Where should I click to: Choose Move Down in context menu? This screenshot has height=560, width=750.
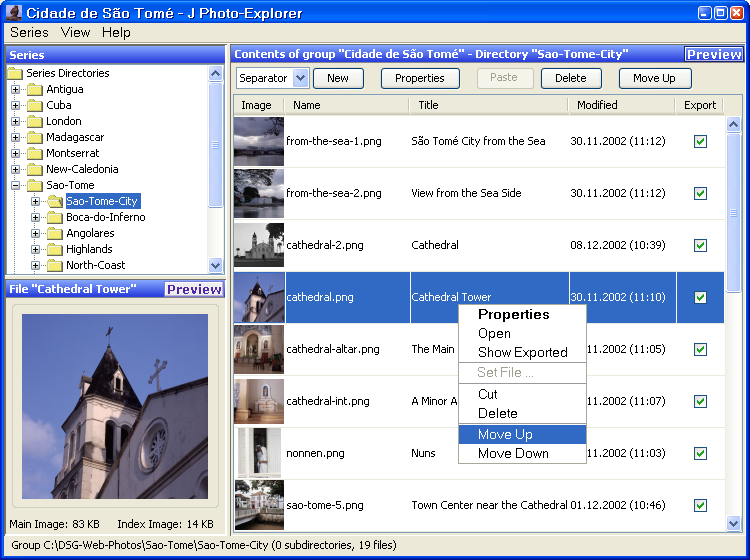[513, 453]
